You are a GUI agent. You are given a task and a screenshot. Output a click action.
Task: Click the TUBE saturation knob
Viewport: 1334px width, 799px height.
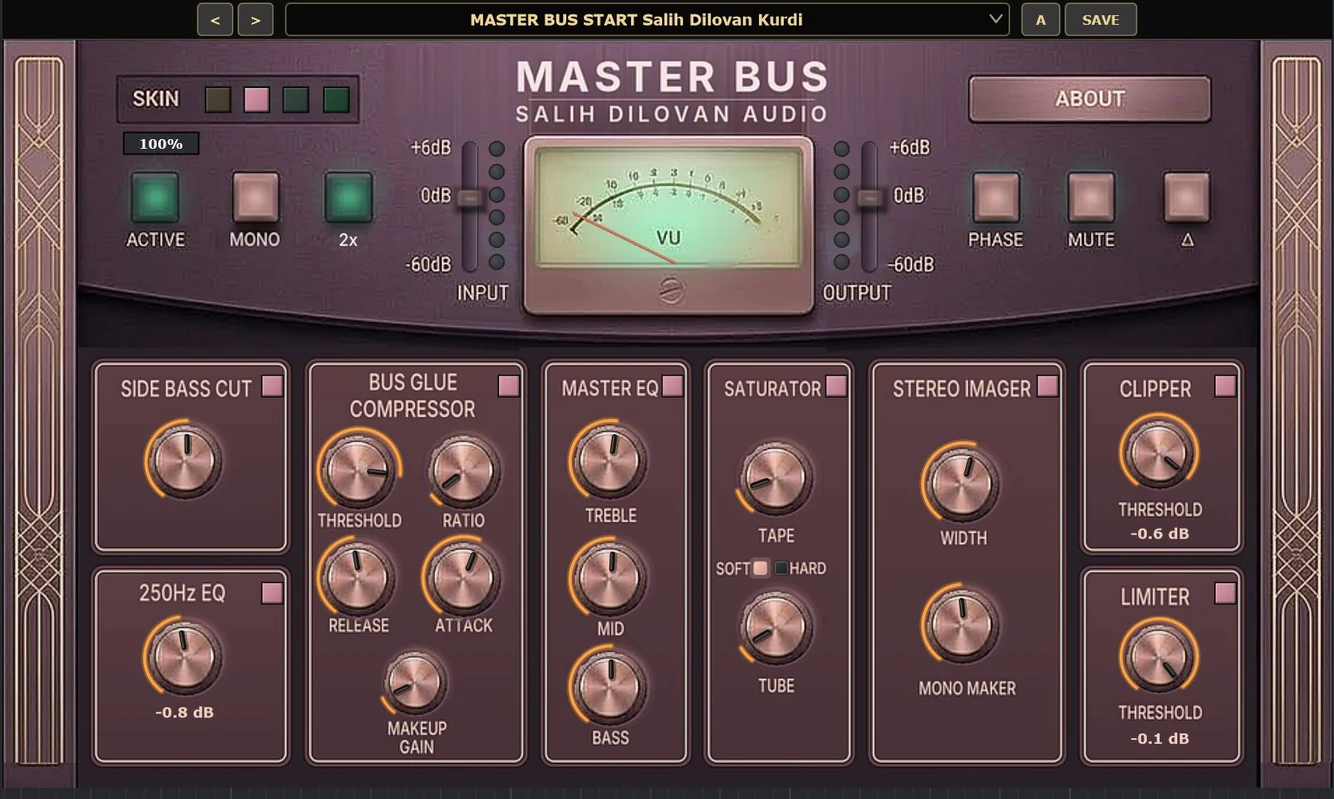coord(775,628)
